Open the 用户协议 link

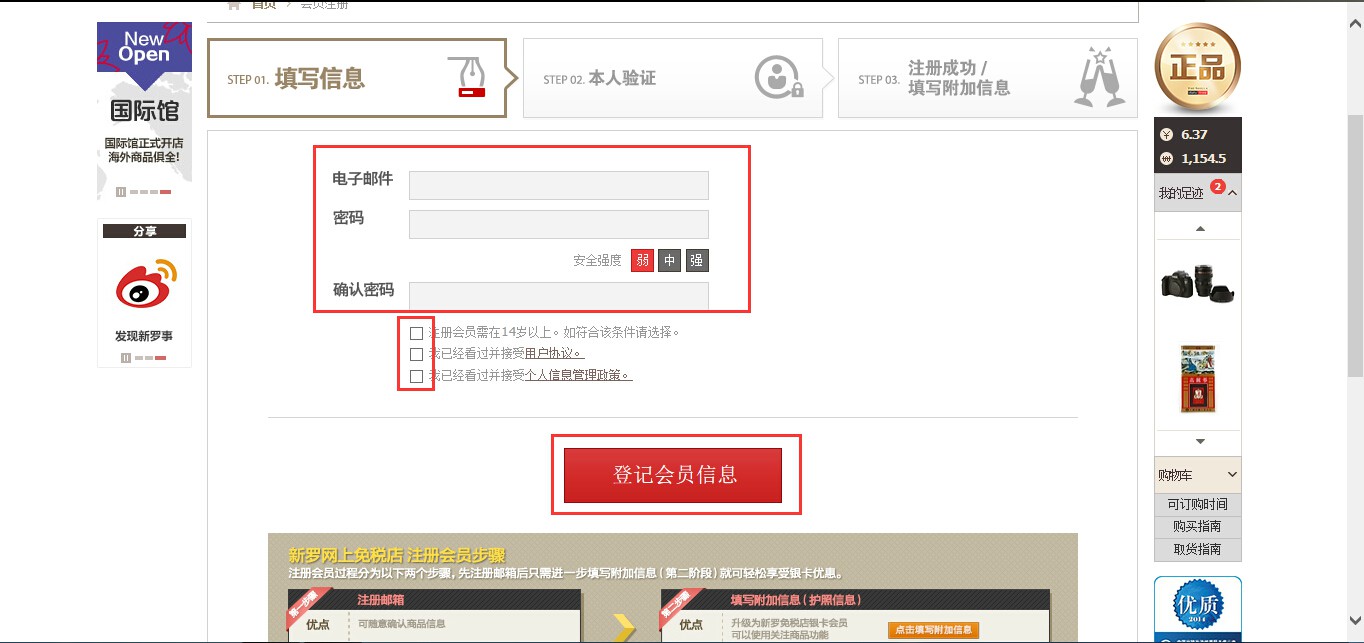coord(552,354)
